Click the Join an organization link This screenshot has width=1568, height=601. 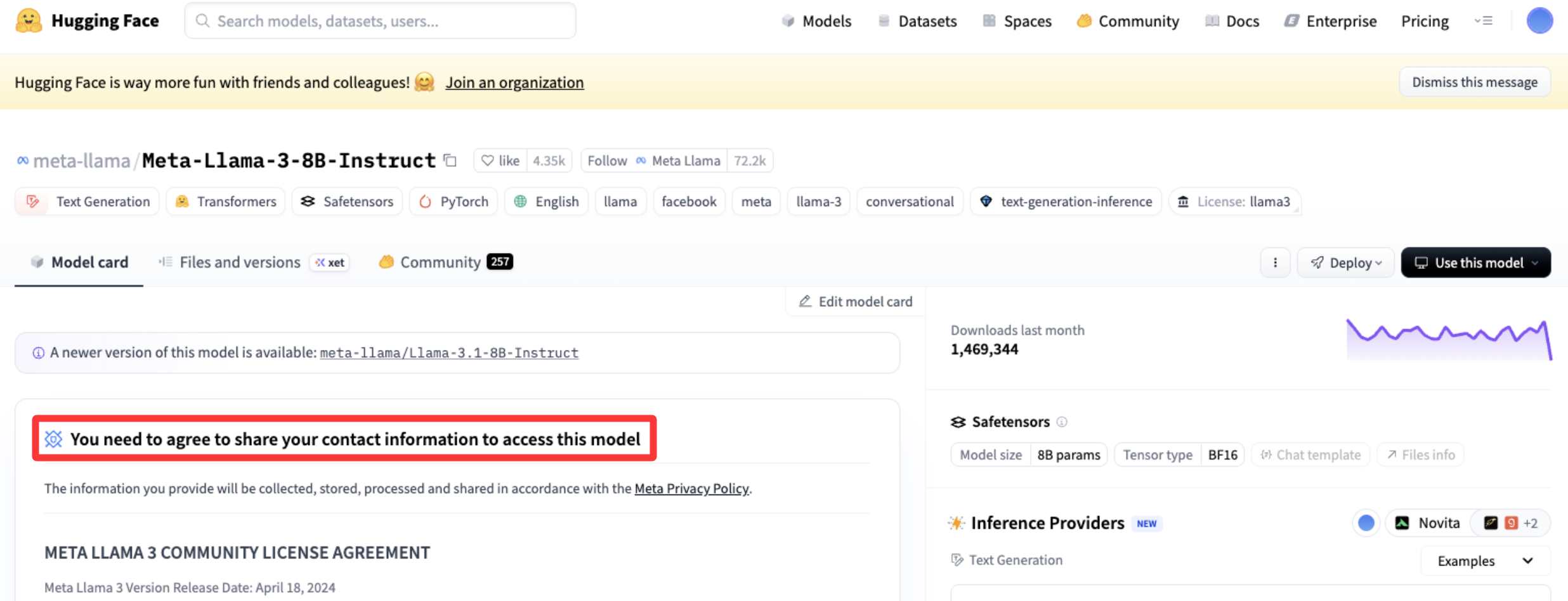click(x=514, y=82)
